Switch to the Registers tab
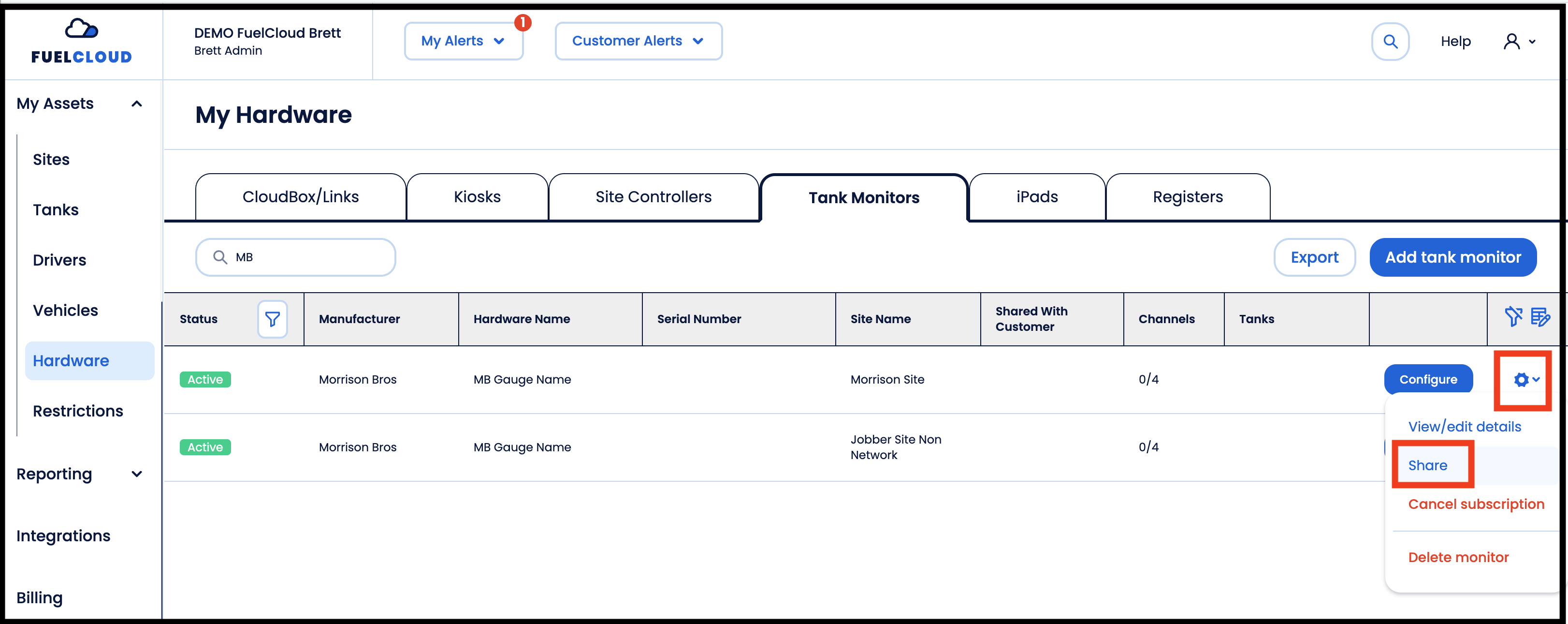Viewport: 1568px width, 624px height. [x=1188, y=197]
